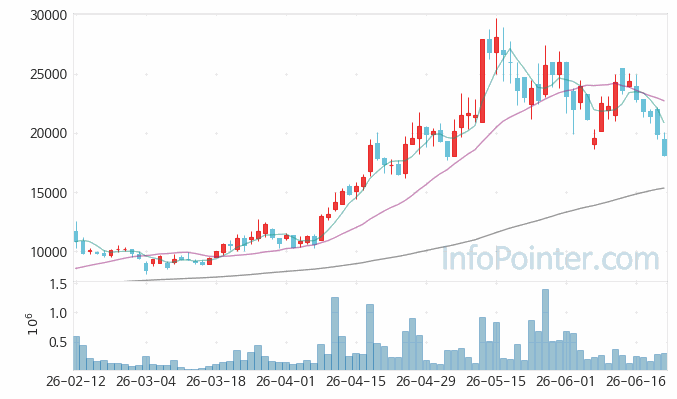Click the 25000 price axis label
The width and height of the screenshot is (677, 399).
pyautogui.click(x=49, y=74)
